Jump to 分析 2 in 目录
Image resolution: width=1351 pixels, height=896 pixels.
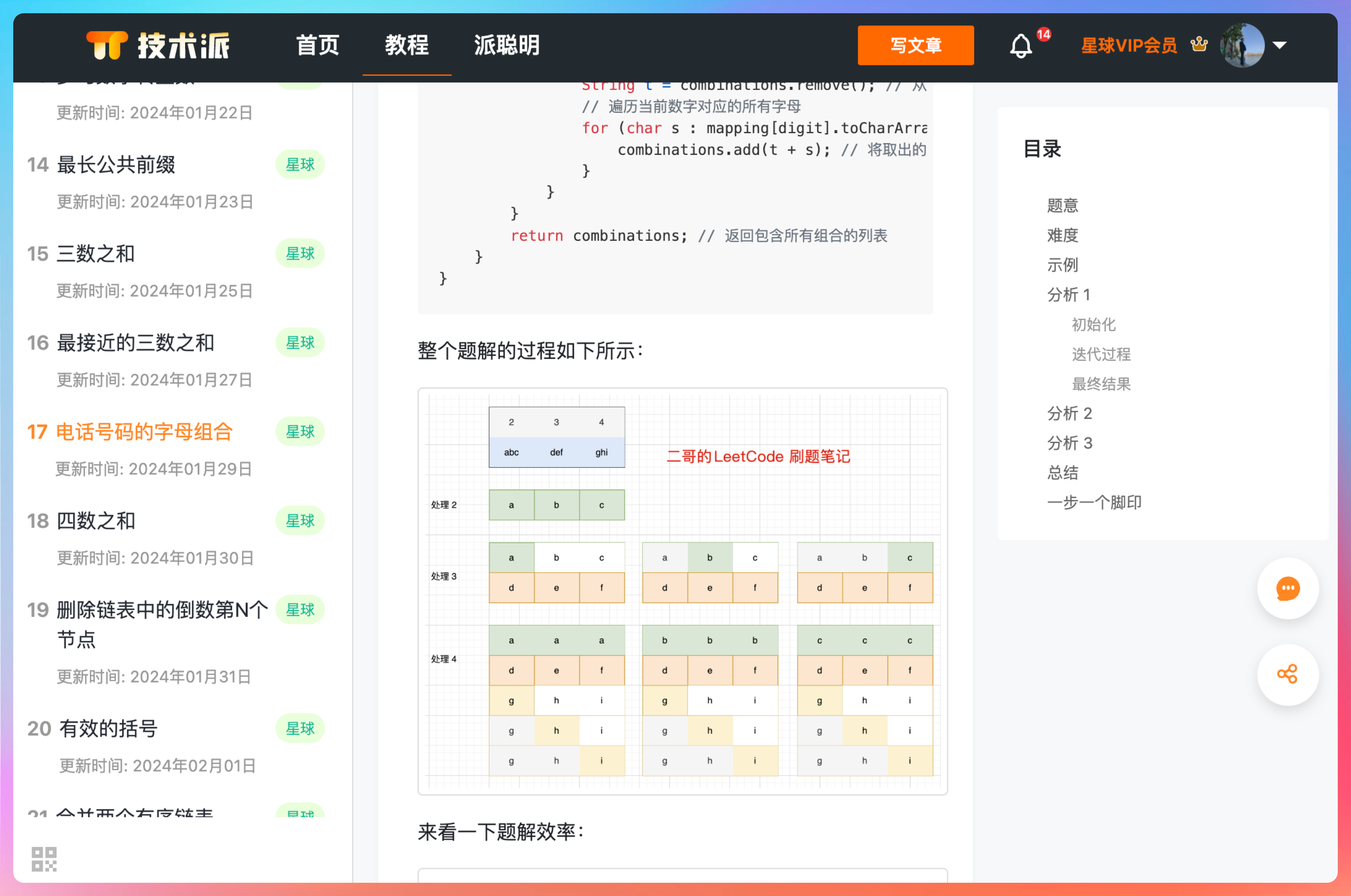(x=1069, y=413)
